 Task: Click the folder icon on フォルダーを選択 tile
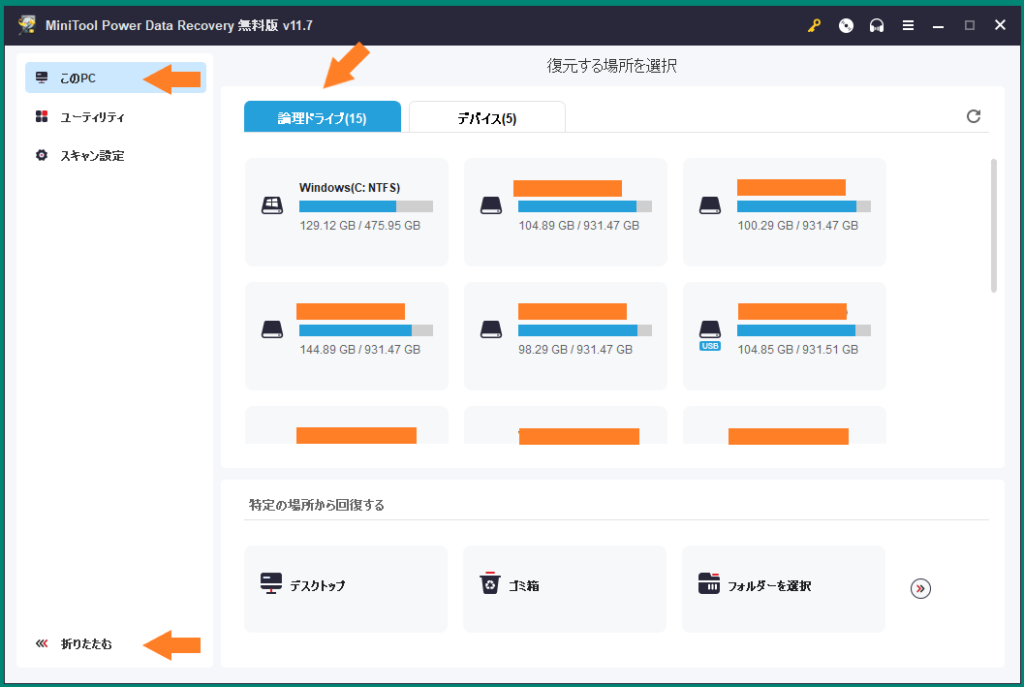pyautogui.click(x=710, y=581)
